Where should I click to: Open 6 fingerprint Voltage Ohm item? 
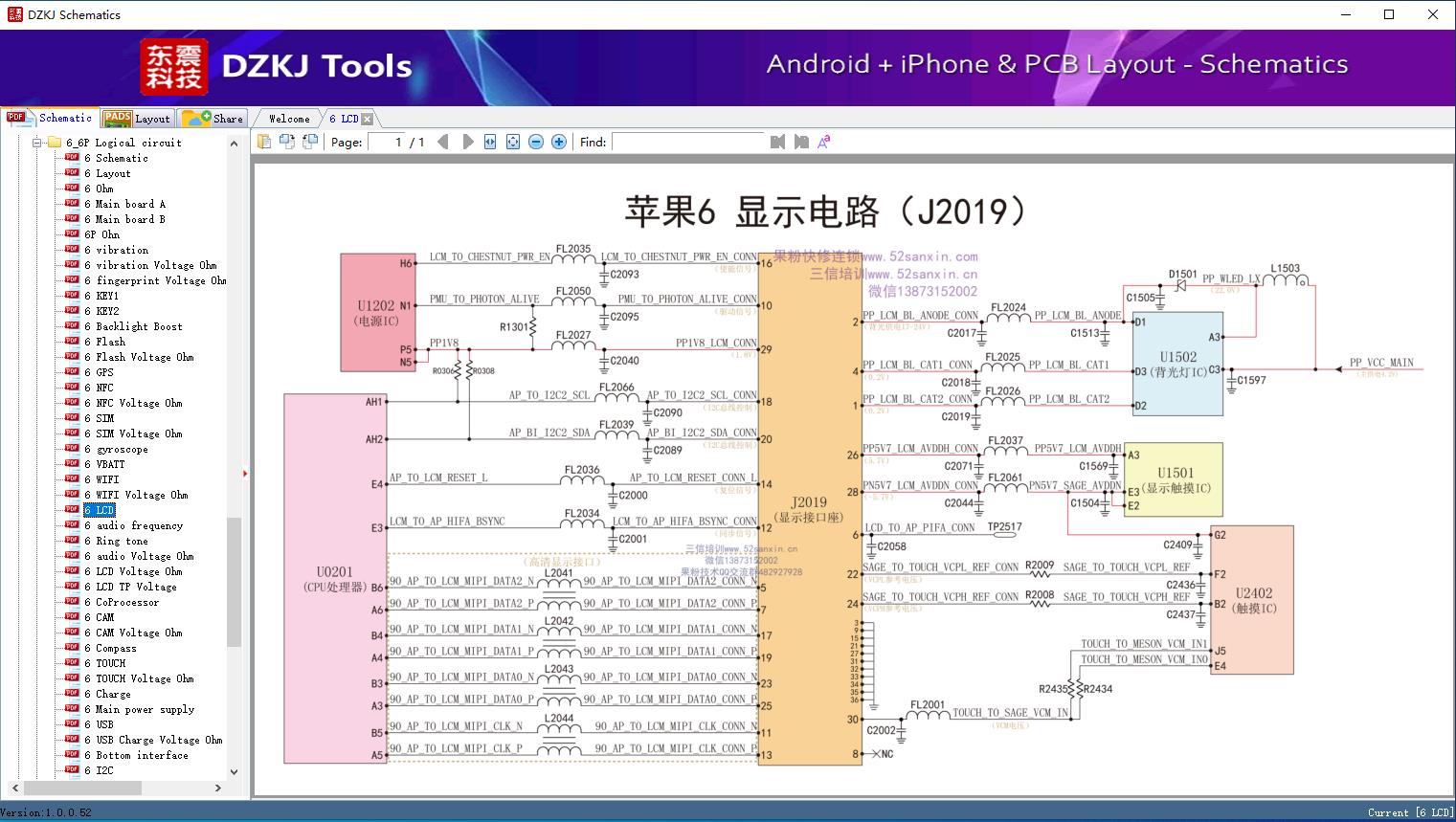point(155,280)
